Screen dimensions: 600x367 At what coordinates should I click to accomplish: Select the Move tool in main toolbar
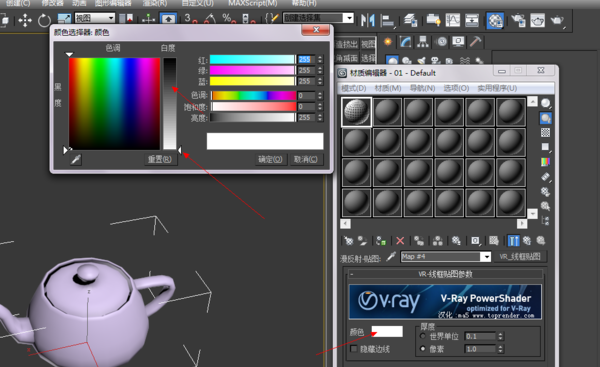point(25,20)
